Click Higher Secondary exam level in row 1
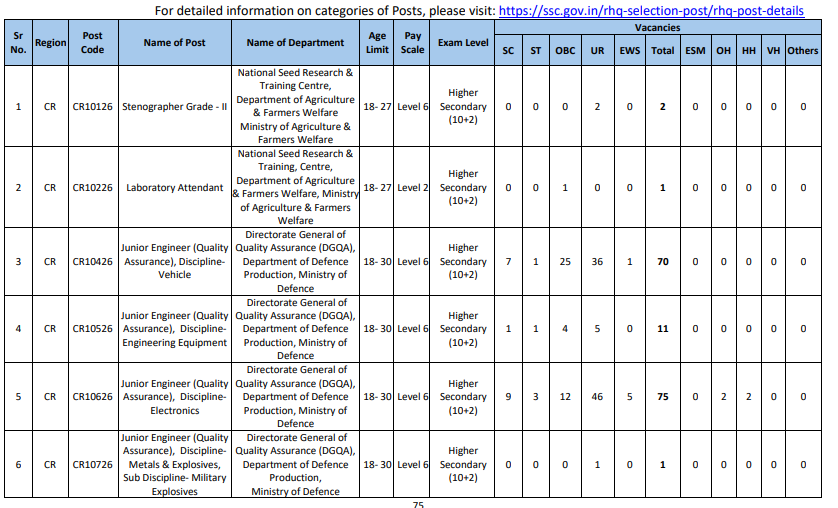838x508 pixels. pos(463,106)
